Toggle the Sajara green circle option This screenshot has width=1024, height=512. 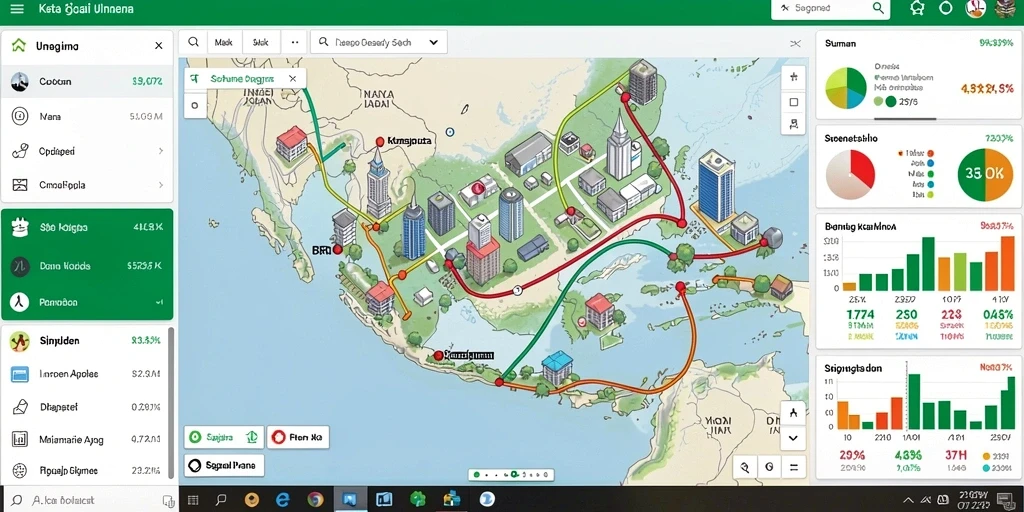click(224, 437)
